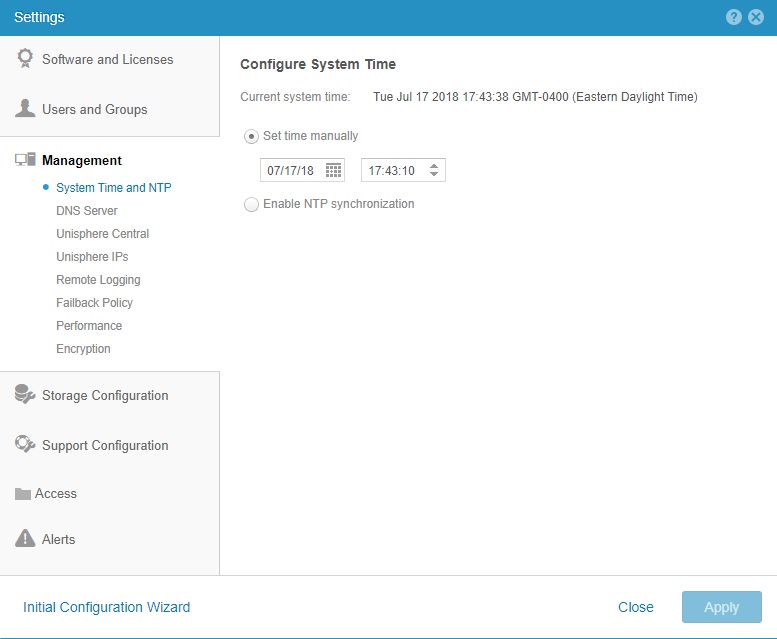Viewport: 777px width, 639px height.
Task: Click the Management monitor icon
Action: click(26, 160)
